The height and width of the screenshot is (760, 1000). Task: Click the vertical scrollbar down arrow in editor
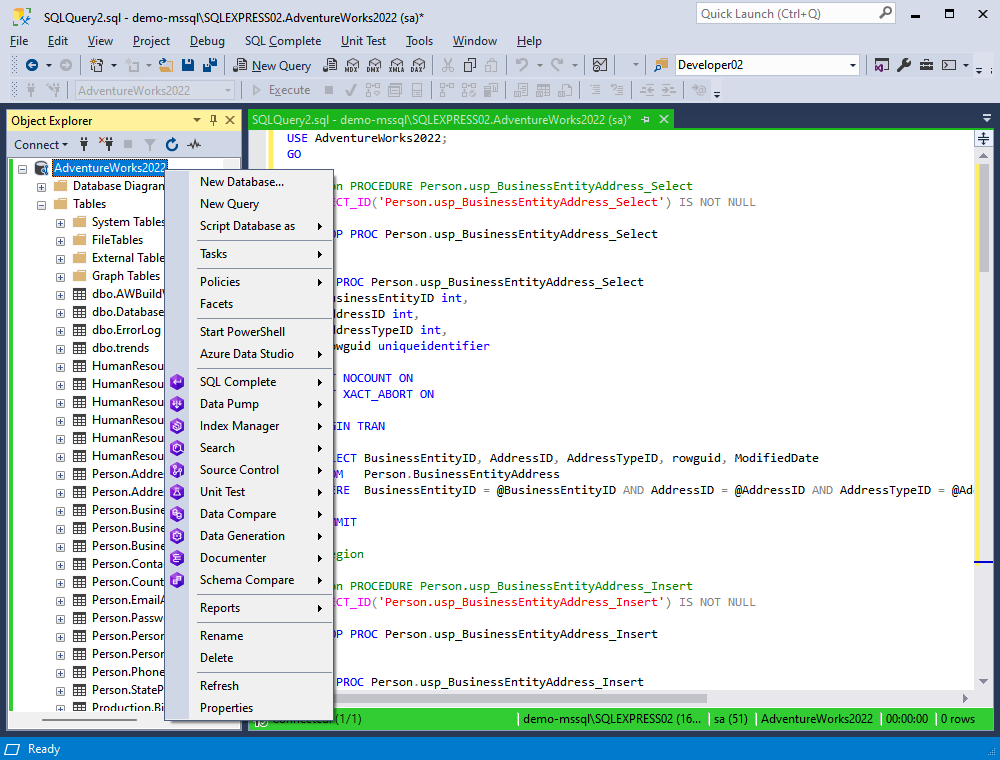[983, 682]
